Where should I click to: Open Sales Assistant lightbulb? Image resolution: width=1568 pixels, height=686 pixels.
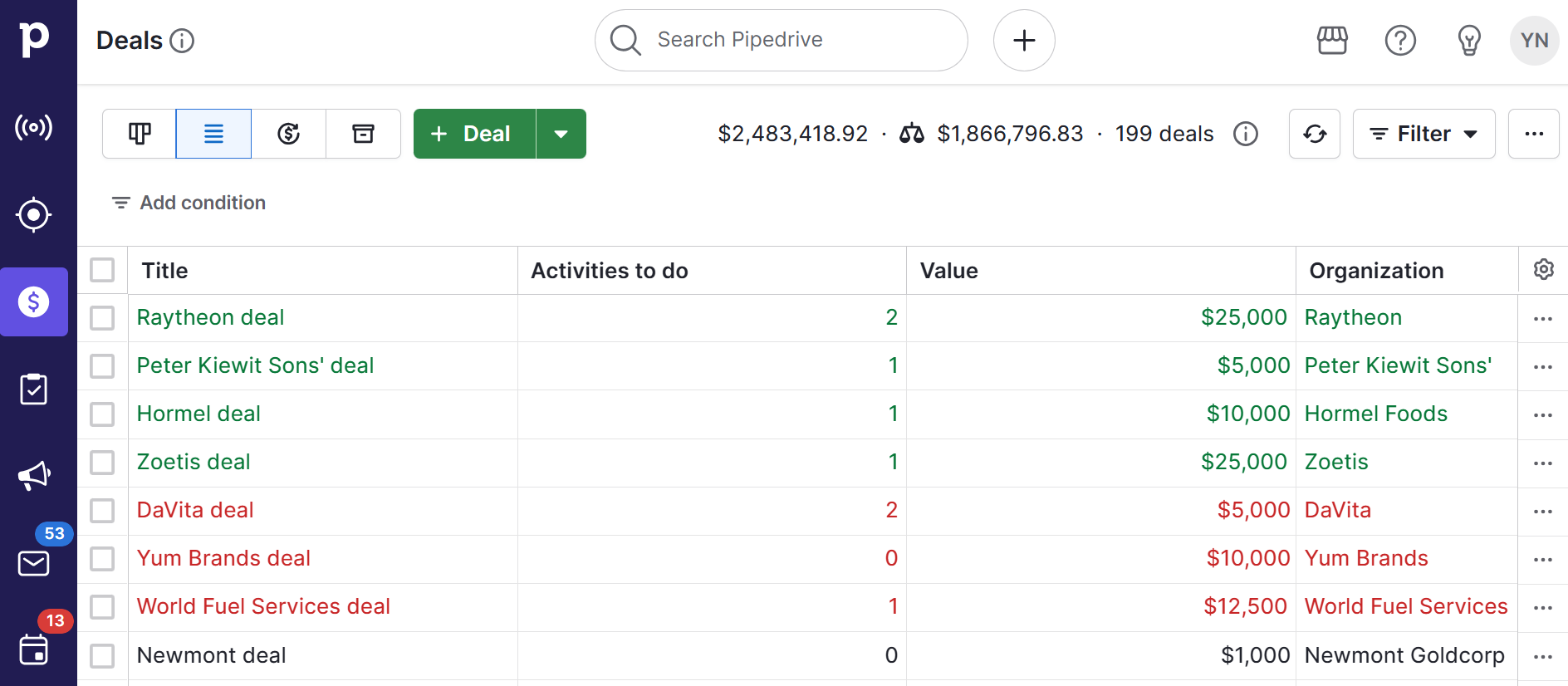pyautogui.click(x=1468, y=40)
